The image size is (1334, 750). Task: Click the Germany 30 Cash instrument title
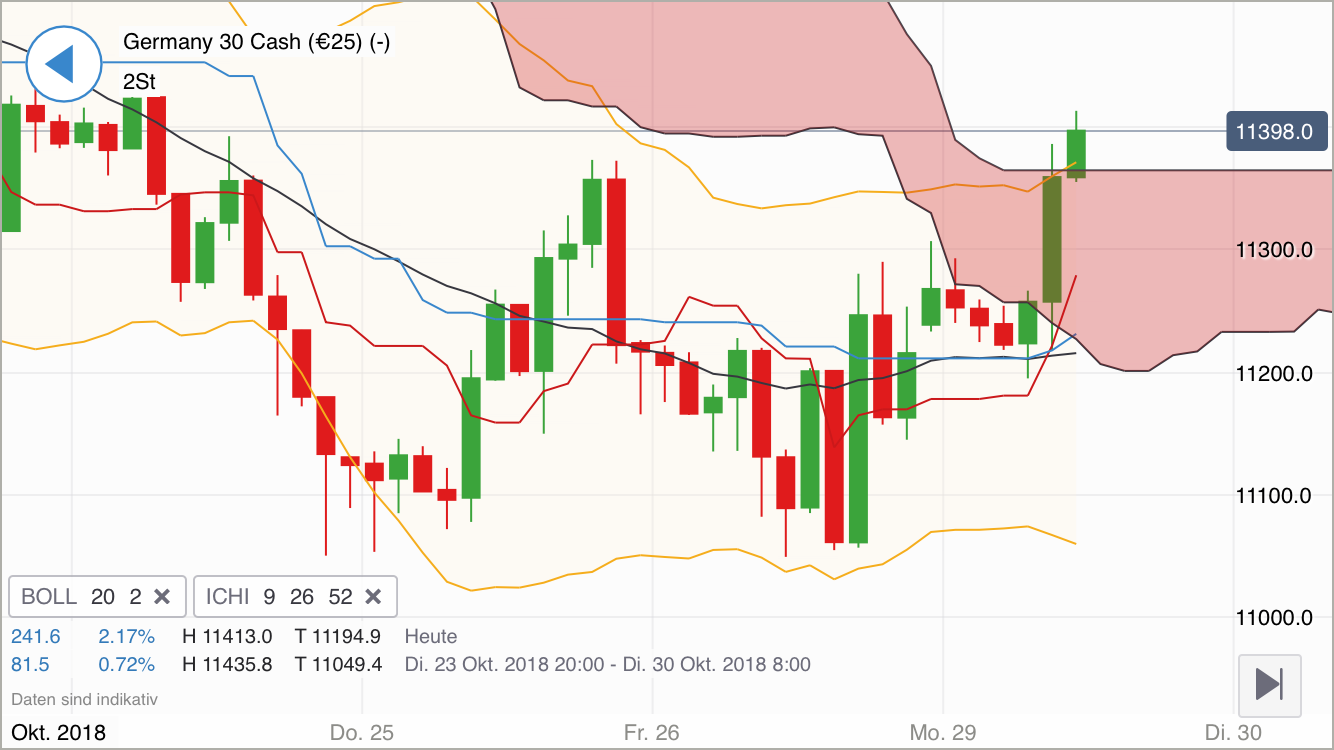tap(257, 43)
